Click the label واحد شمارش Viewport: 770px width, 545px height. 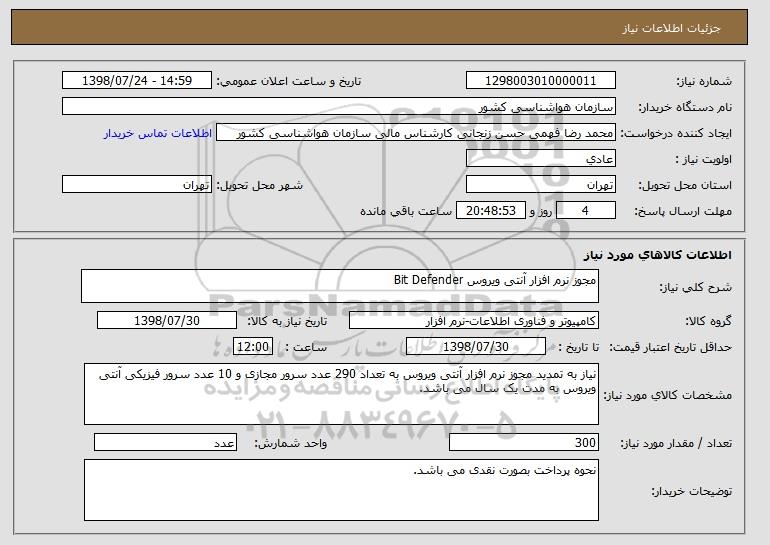pos(291,443)
